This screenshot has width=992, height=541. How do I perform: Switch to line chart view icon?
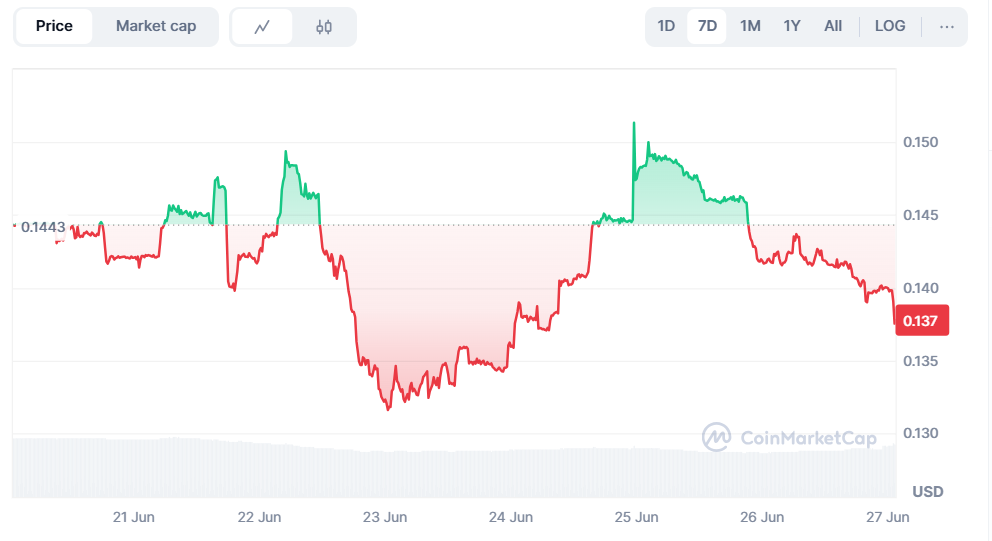262,27
